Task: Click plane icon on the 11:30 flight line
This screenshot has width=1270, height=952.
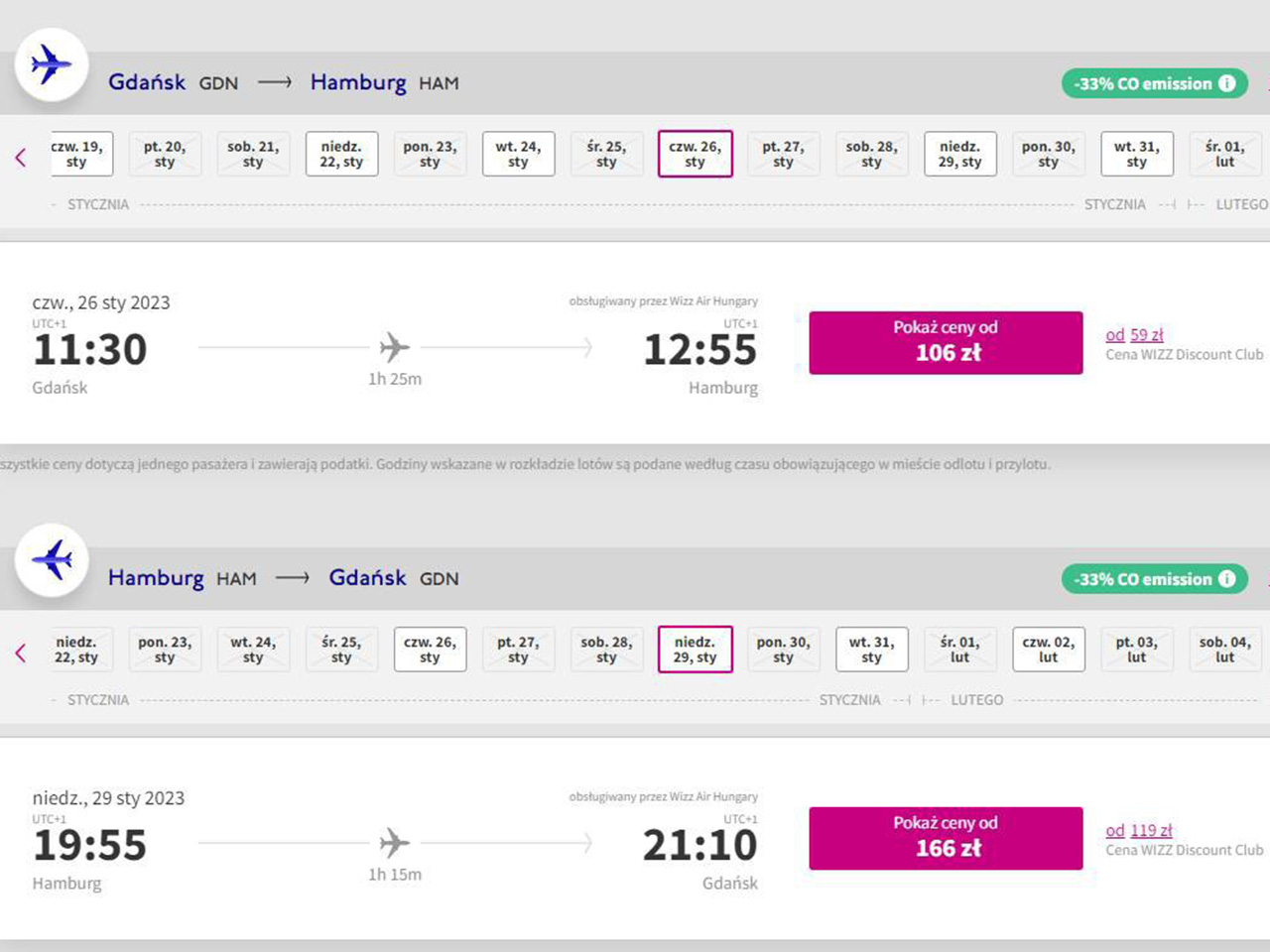Action: (x=395, y=347)
